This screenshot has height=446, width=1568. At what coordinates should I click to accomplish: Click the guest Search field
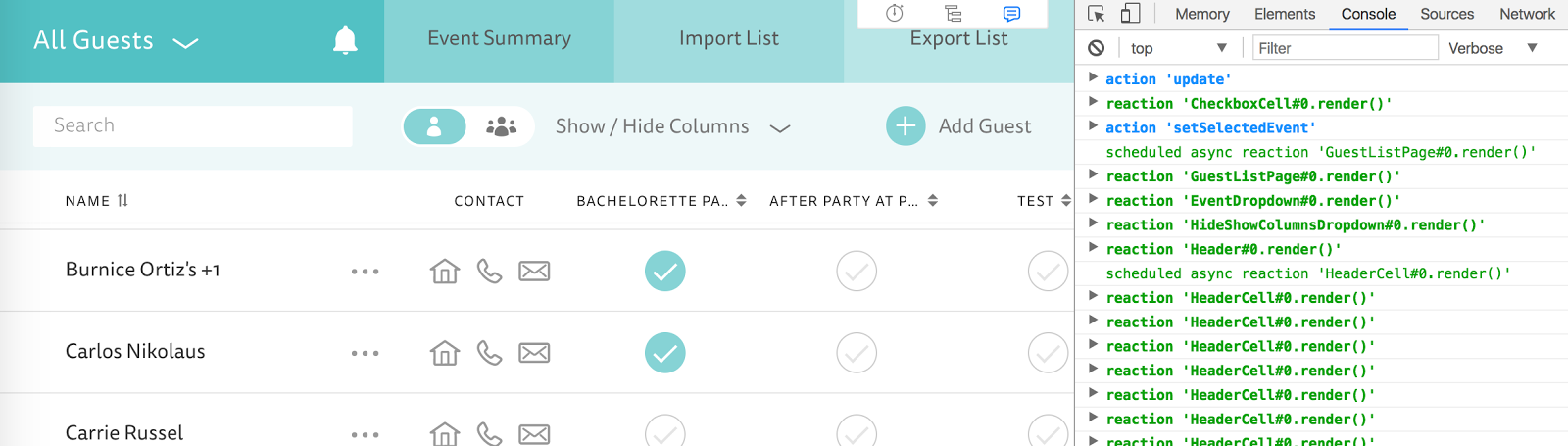193,126
